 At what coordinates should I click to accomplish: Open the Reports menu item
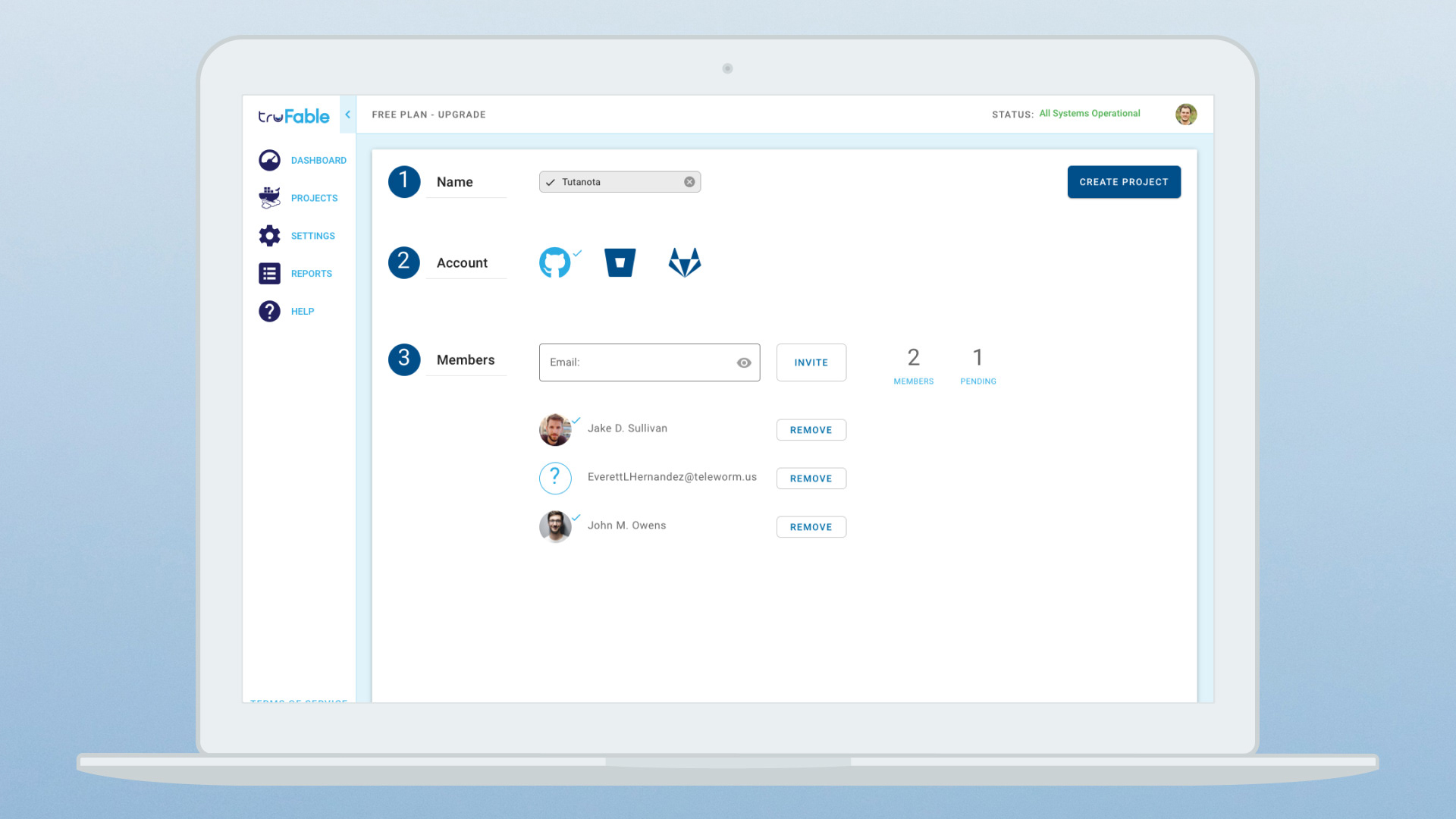coord(311,274)
